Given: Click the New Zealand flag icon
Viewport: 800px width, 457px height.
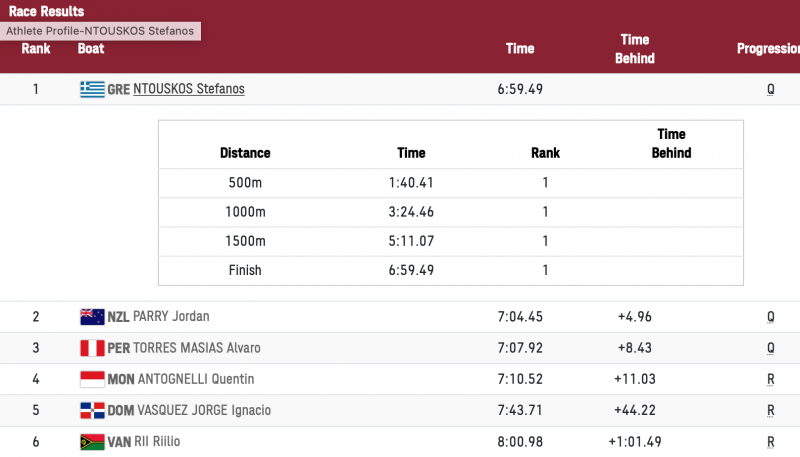Looking at the screenshot, I should [92, 317].
